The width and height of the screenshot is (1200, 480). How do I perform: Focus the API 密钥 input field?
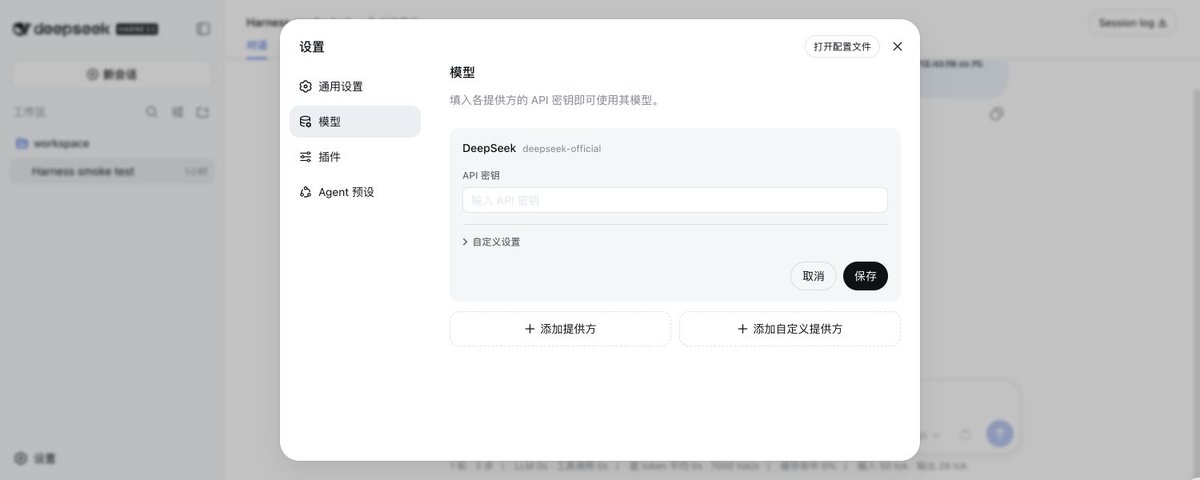coord(675,200)
